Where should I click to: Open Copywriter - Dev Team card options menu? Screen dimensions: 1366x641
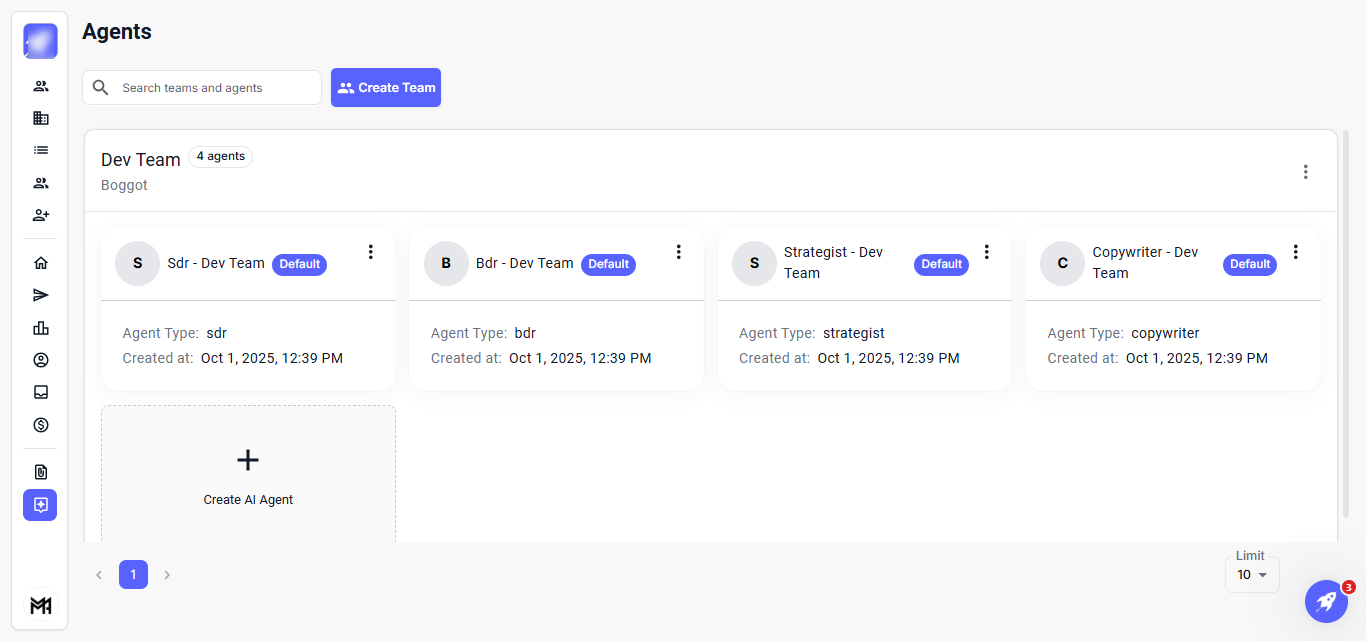click(1296, 252)
